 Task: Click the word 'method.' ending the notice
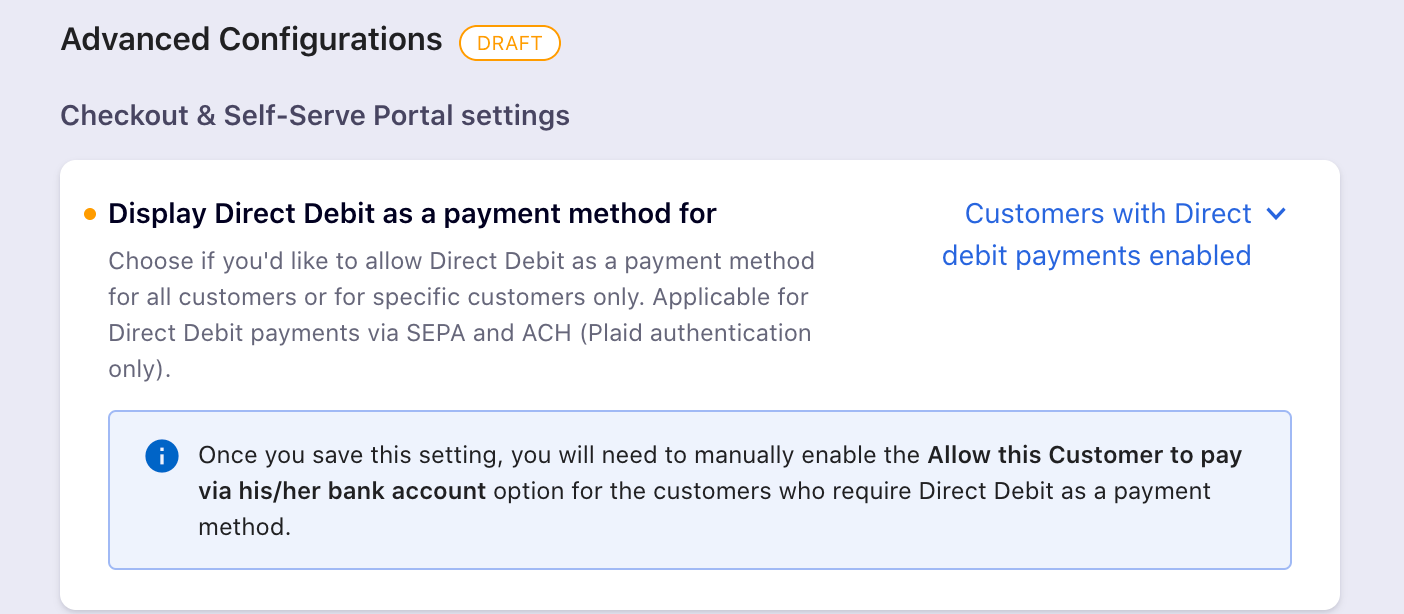(244, 527)
